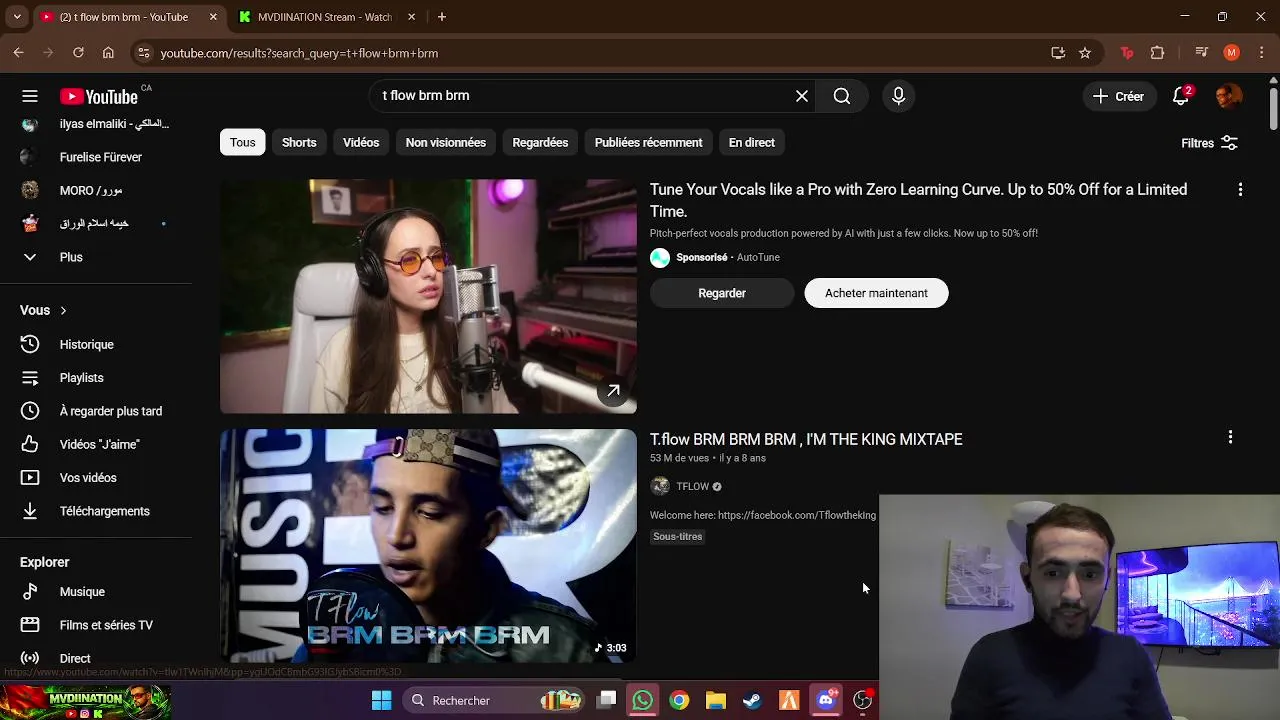This screenshot has height=720, width=1280.
Task: Open a new browser tab
Action: coord(442,17)
